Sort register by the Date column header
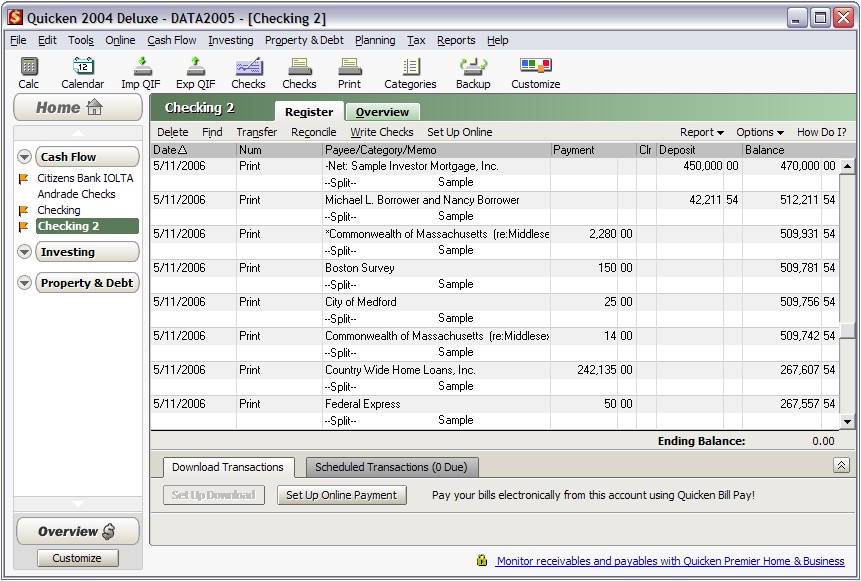 tap(193, 150)
